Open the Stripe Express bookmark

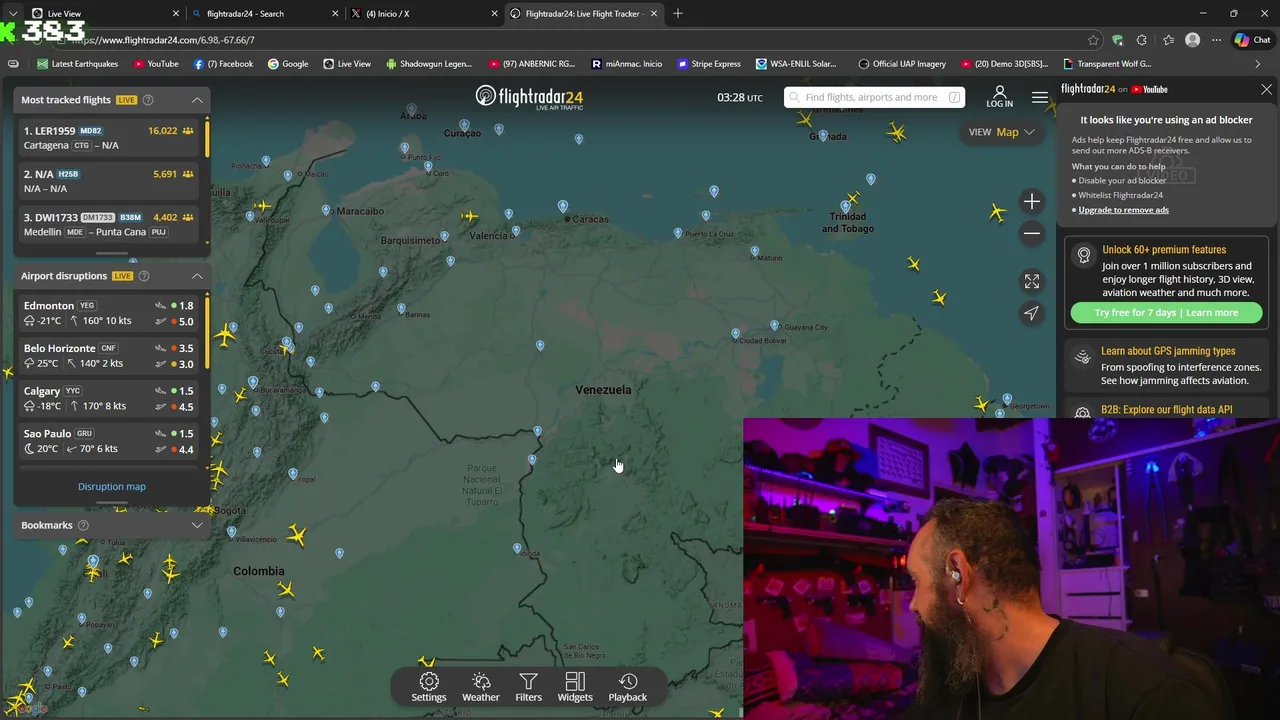pos(709,64)
